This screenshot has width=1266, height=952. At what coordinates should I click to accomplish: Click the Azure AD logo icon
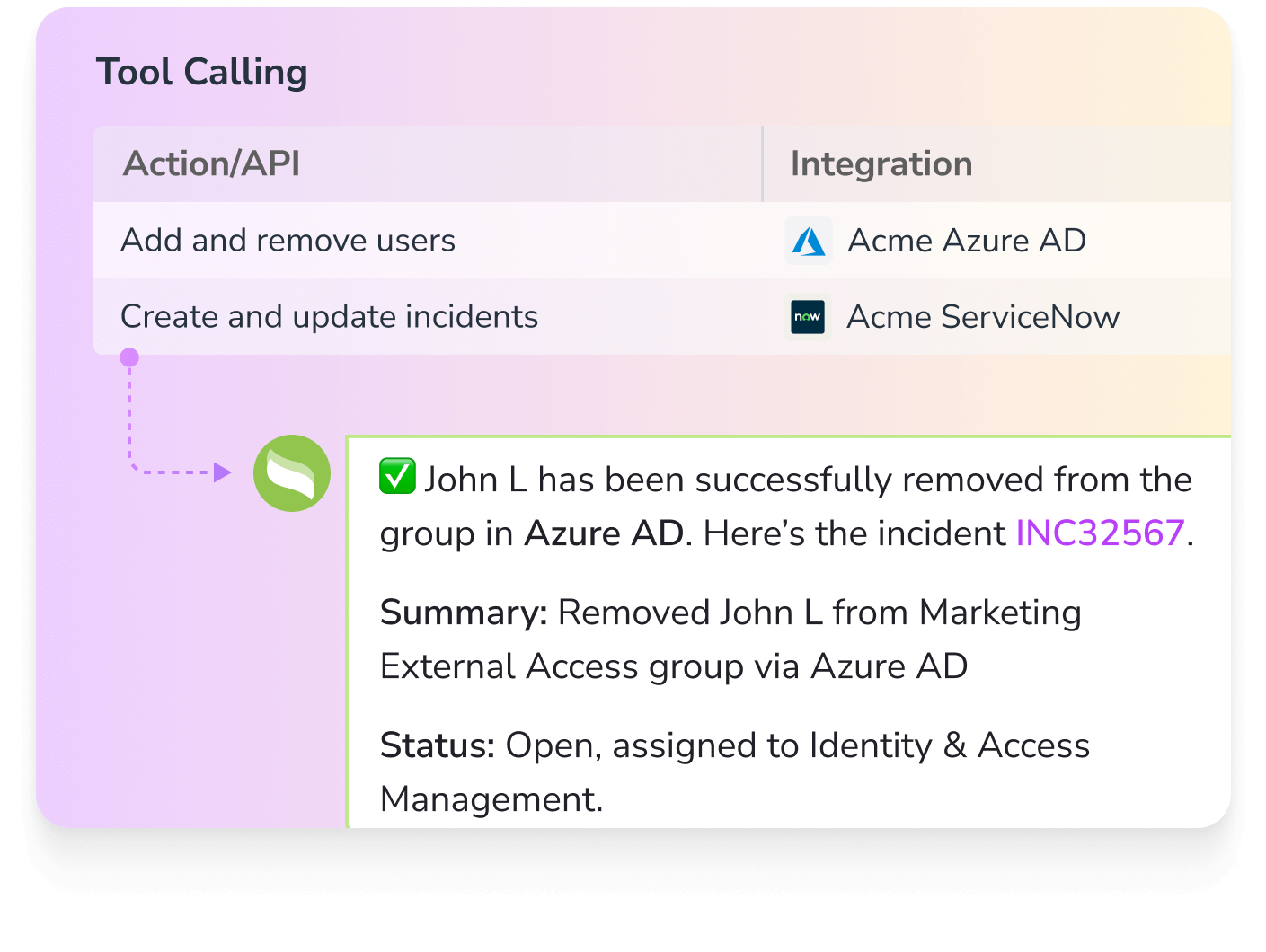pos(809,241)
